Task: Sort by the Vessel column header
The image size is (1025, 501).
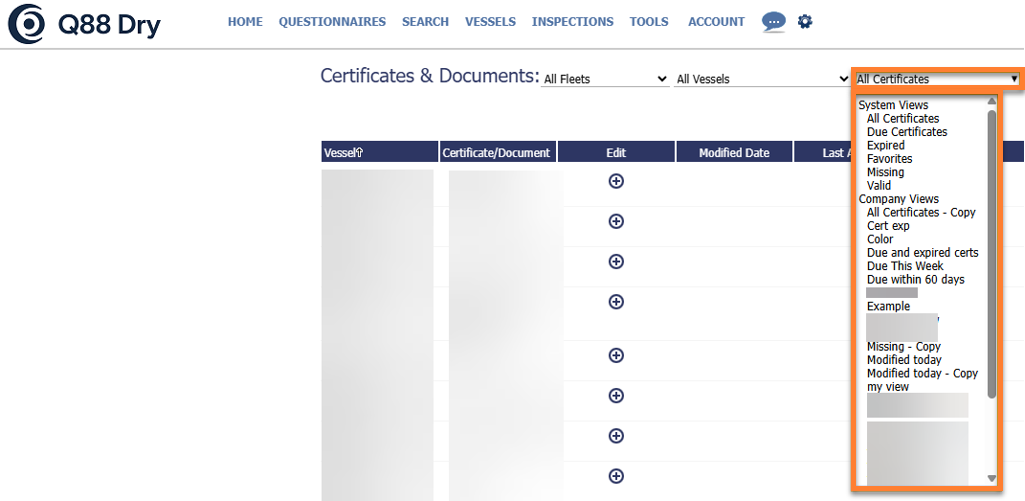Action: (x=343, y=153)
